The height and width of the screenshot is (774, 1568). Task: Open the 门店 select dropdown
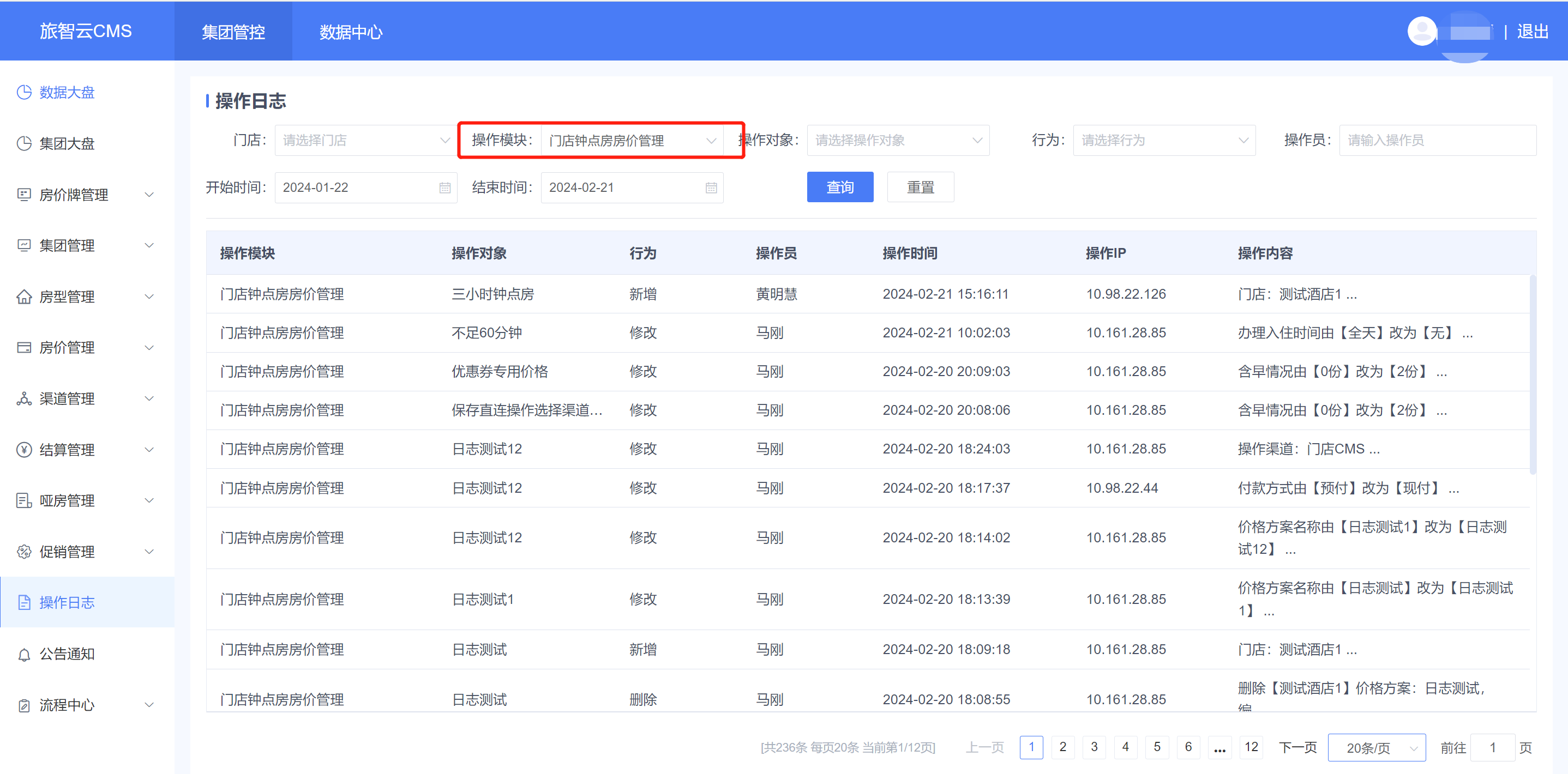click(366, 141)
